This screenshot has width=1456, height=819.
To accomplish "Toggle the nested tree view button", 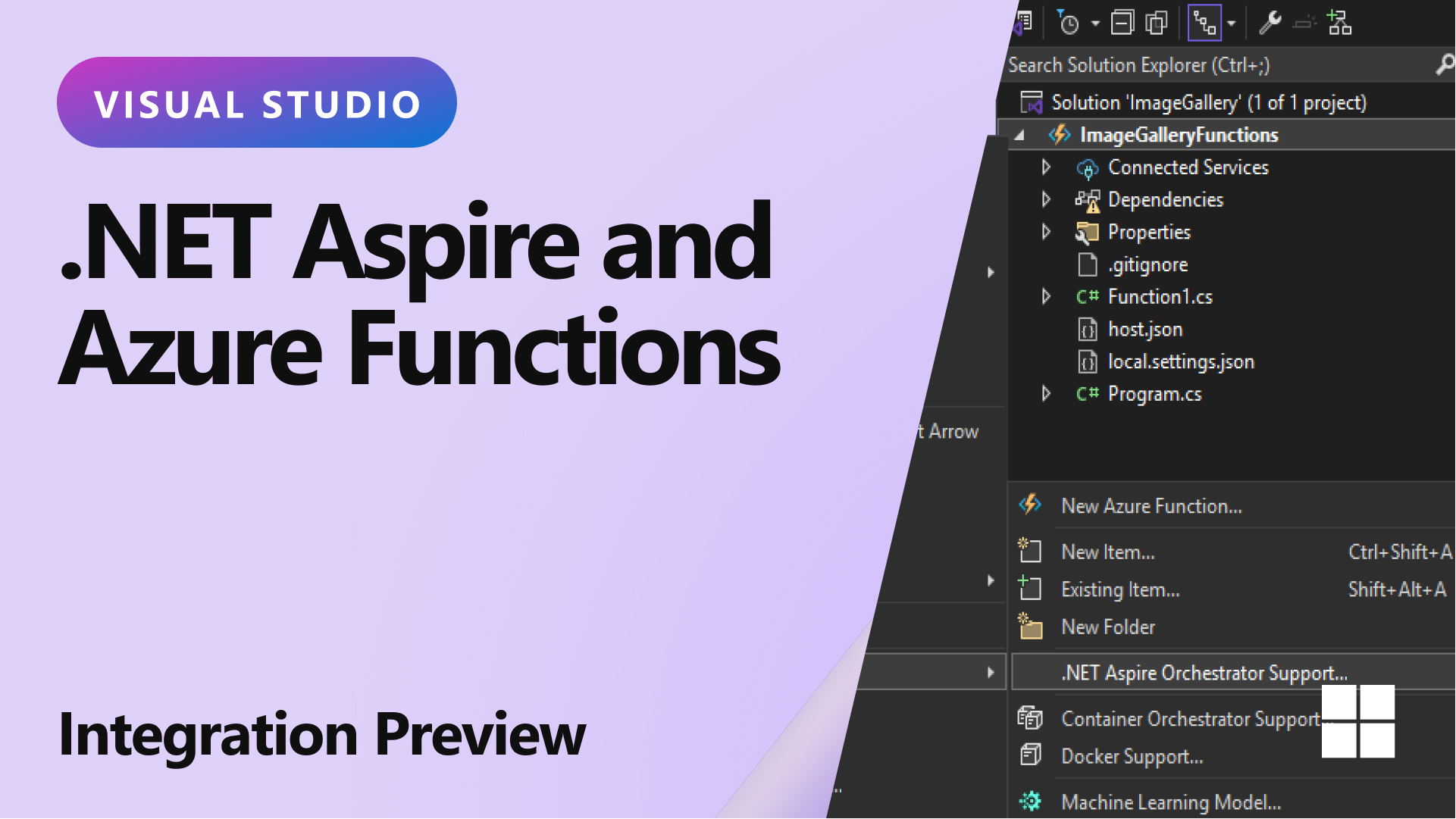I will click(1204, 23).
